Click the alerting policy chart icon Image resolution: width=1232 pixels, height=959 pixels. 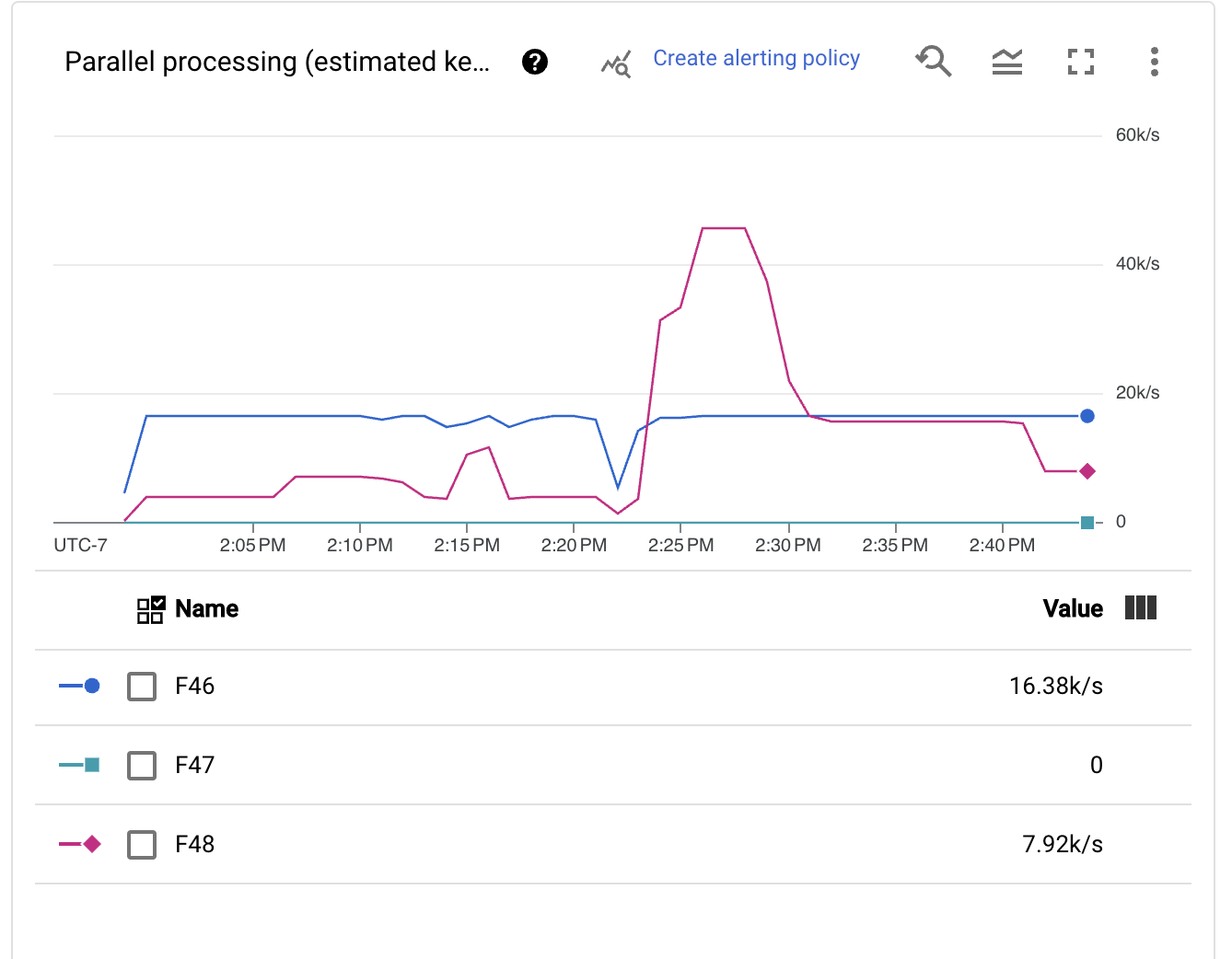616,64
